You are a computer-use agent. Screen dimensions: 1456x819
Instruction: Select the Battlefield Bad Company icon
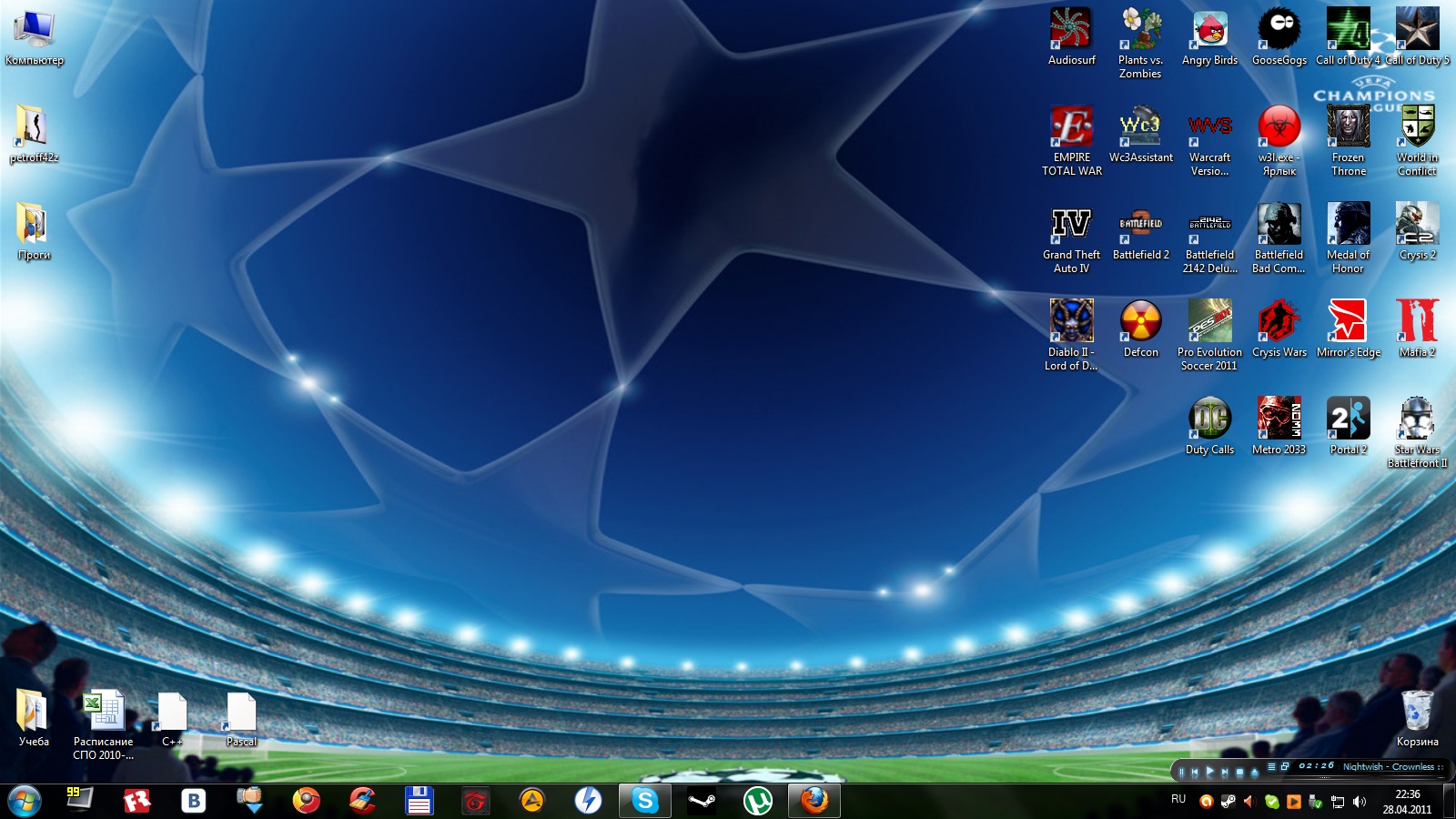coord(1279,238)
